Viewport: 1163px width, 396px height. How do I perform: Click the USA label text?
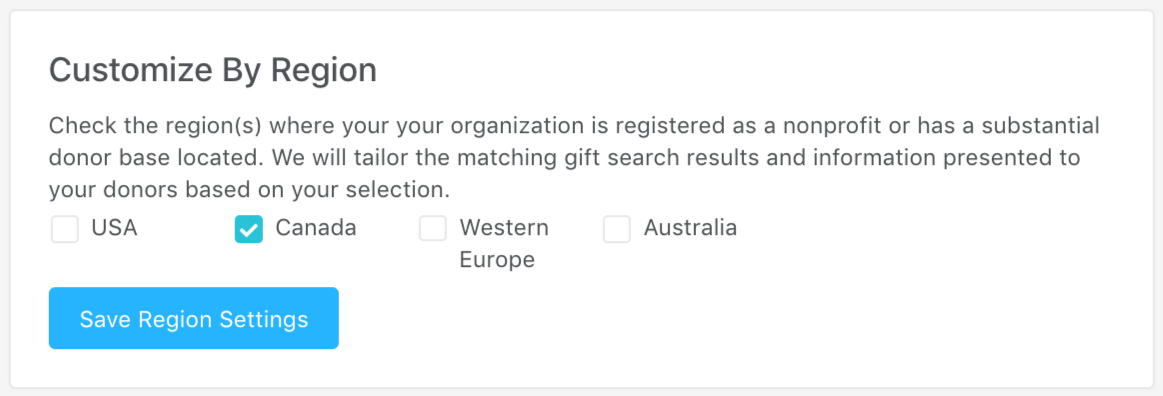coord(114,228)
